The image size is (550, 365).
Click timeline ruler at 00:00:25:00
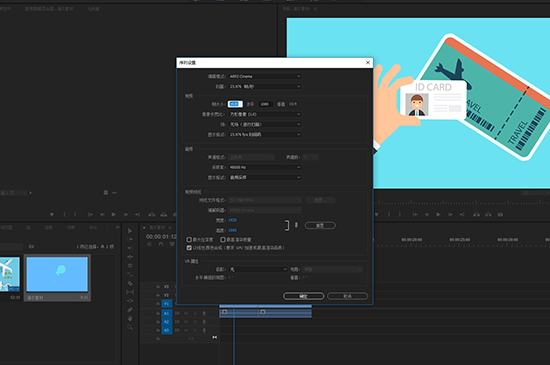click(460, 240)
